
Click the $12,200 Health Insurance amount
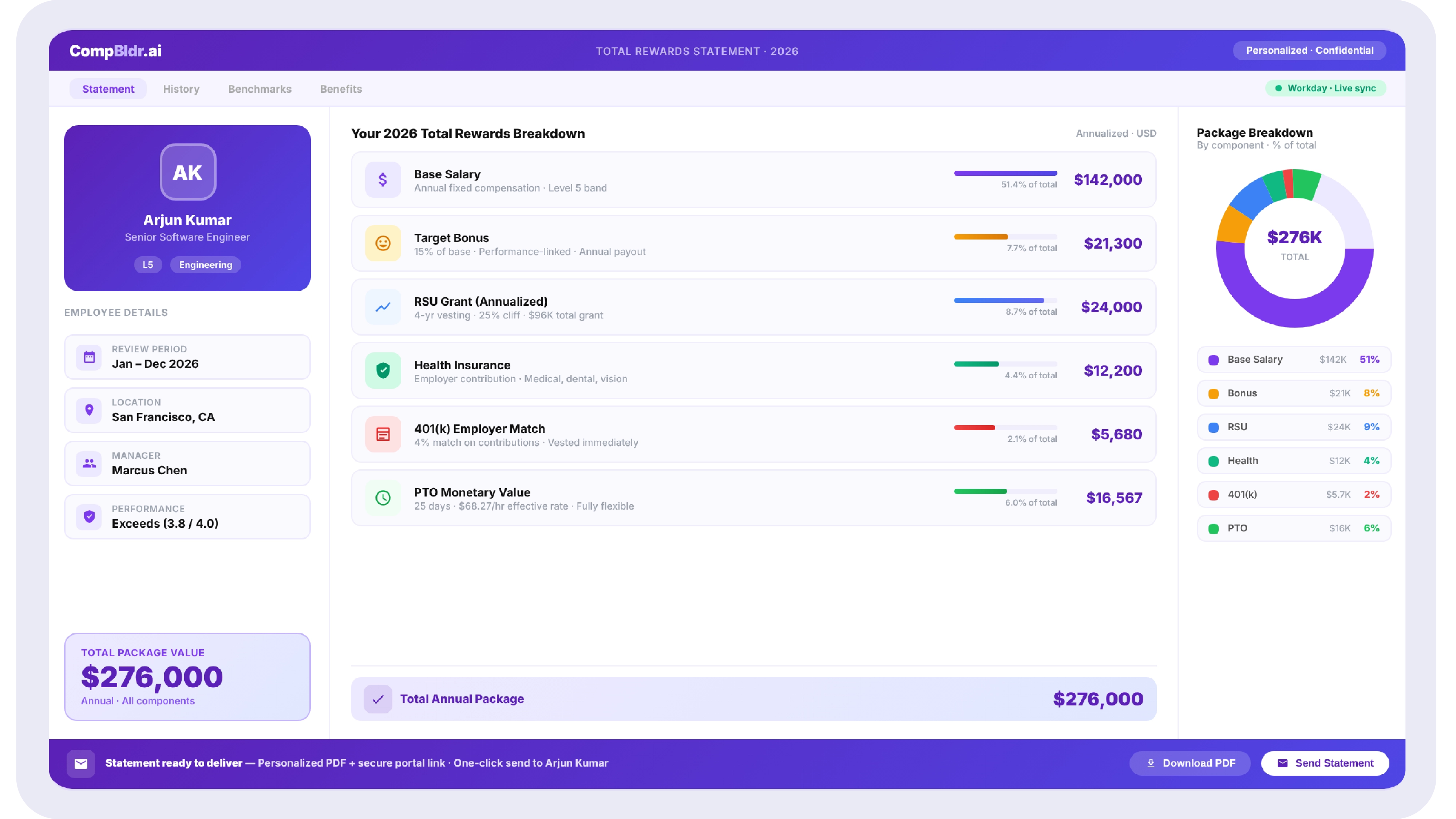coord(1113,371)
